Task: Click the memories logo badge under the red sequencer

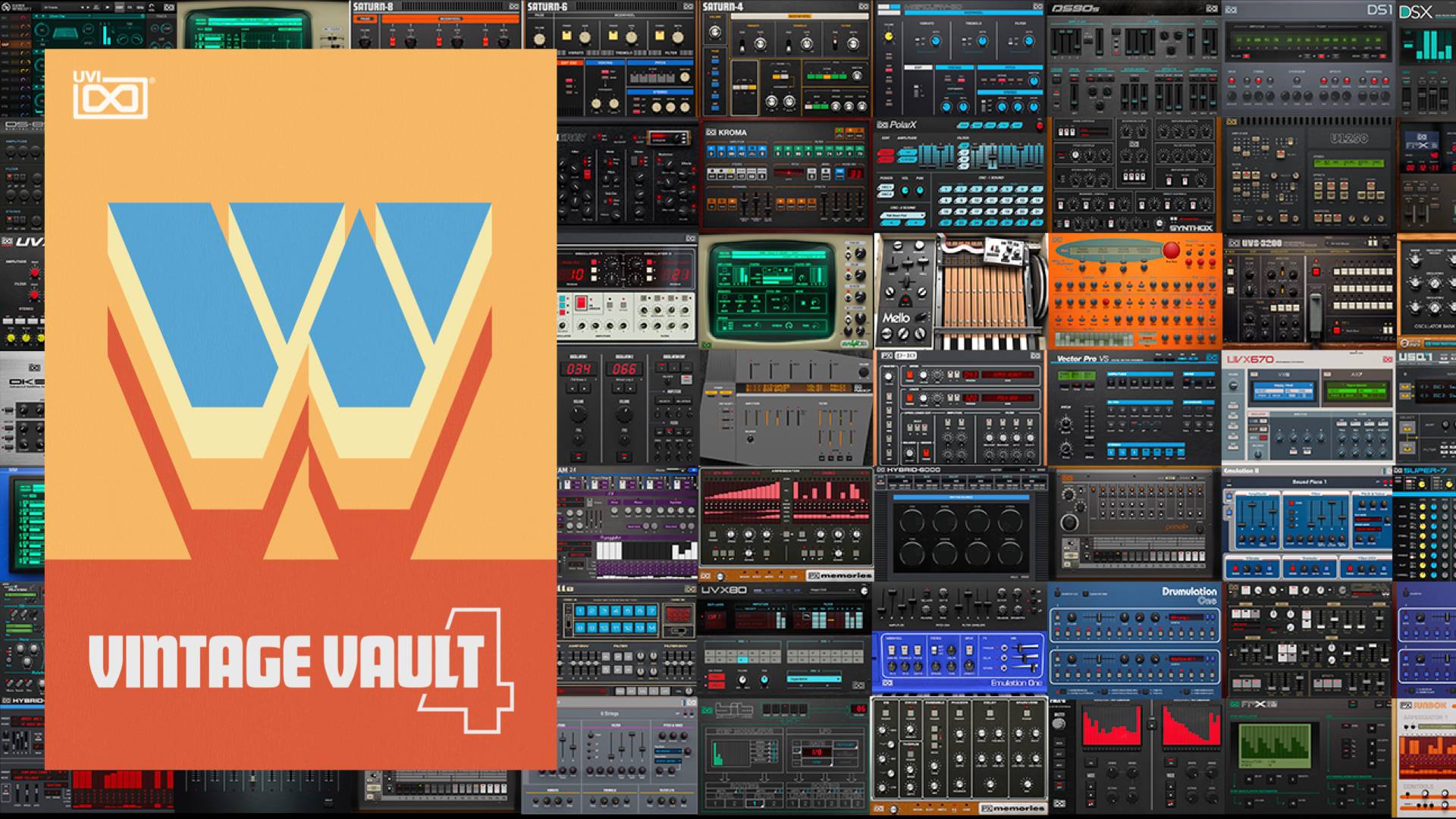Action: (839, 576)
